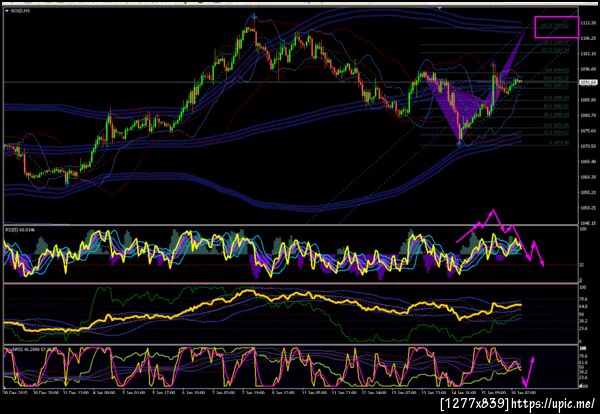Select the 13 Jan 07:00 time axis label

point(404,393)
